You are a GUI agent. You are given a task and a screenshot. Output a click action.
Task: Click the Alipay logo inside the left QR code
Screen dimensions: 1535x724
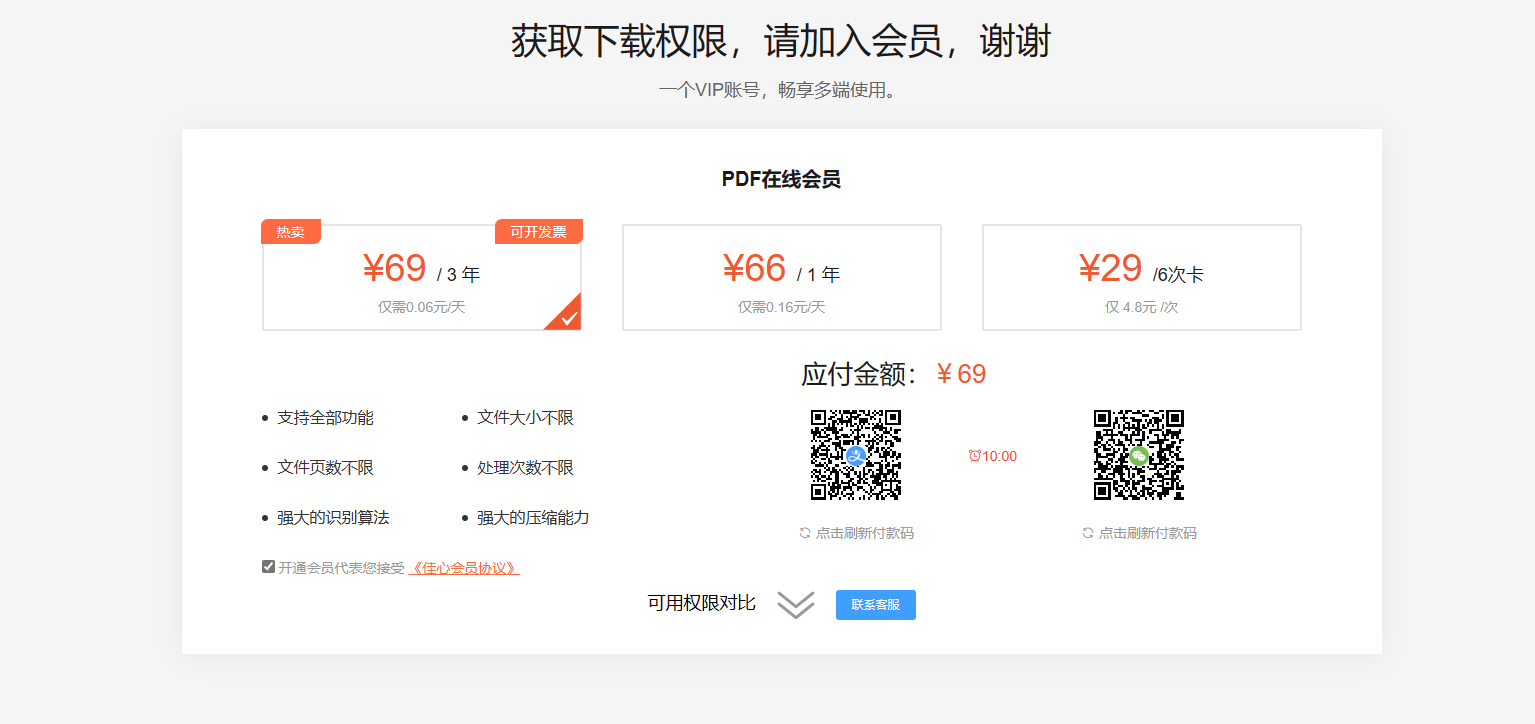click(856, 456)
